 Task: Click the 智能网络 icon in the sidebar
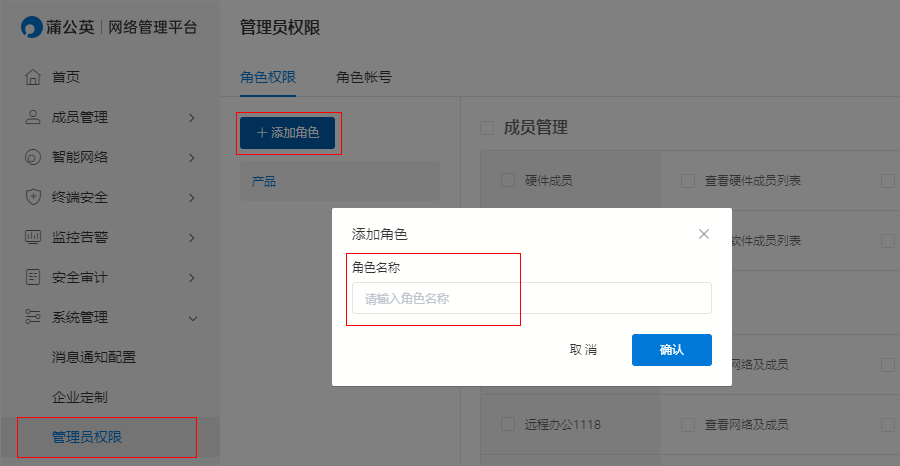tap(33, 157)
